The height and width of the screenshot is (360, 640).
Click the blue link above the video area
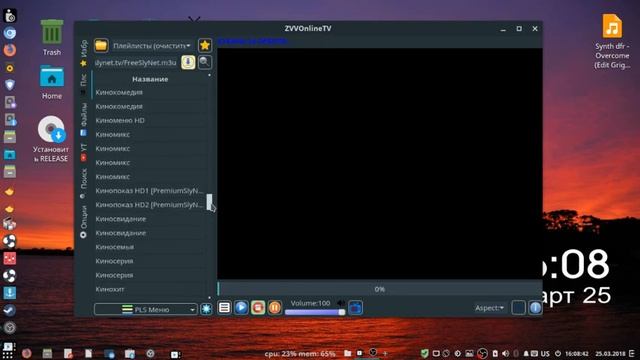coord(253,41)
